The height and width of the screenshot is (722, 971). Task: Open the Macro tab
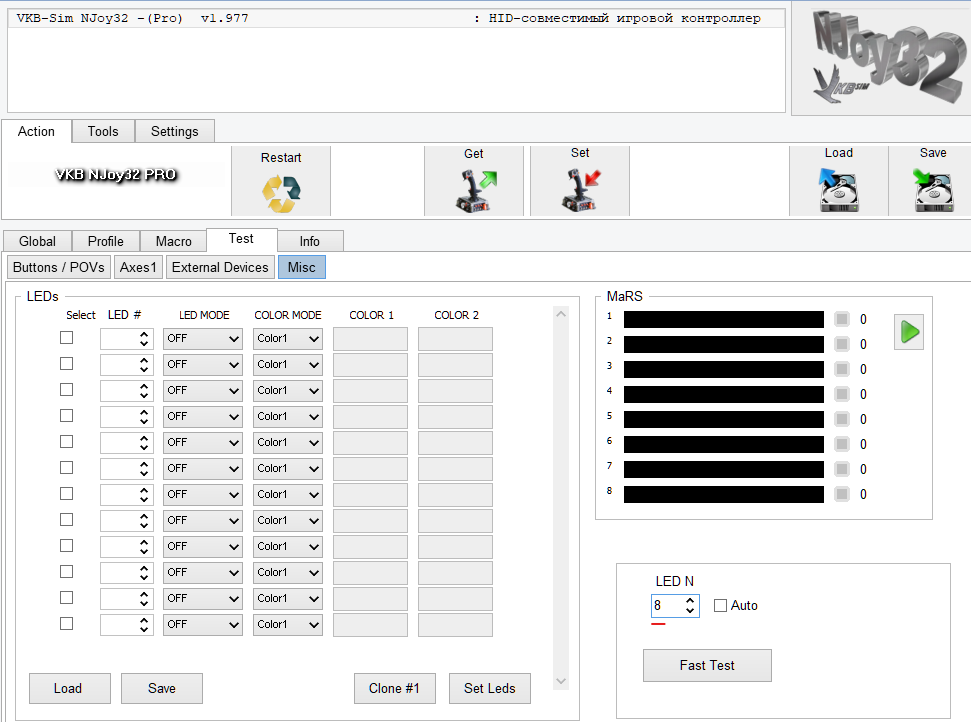coord(173,241)
